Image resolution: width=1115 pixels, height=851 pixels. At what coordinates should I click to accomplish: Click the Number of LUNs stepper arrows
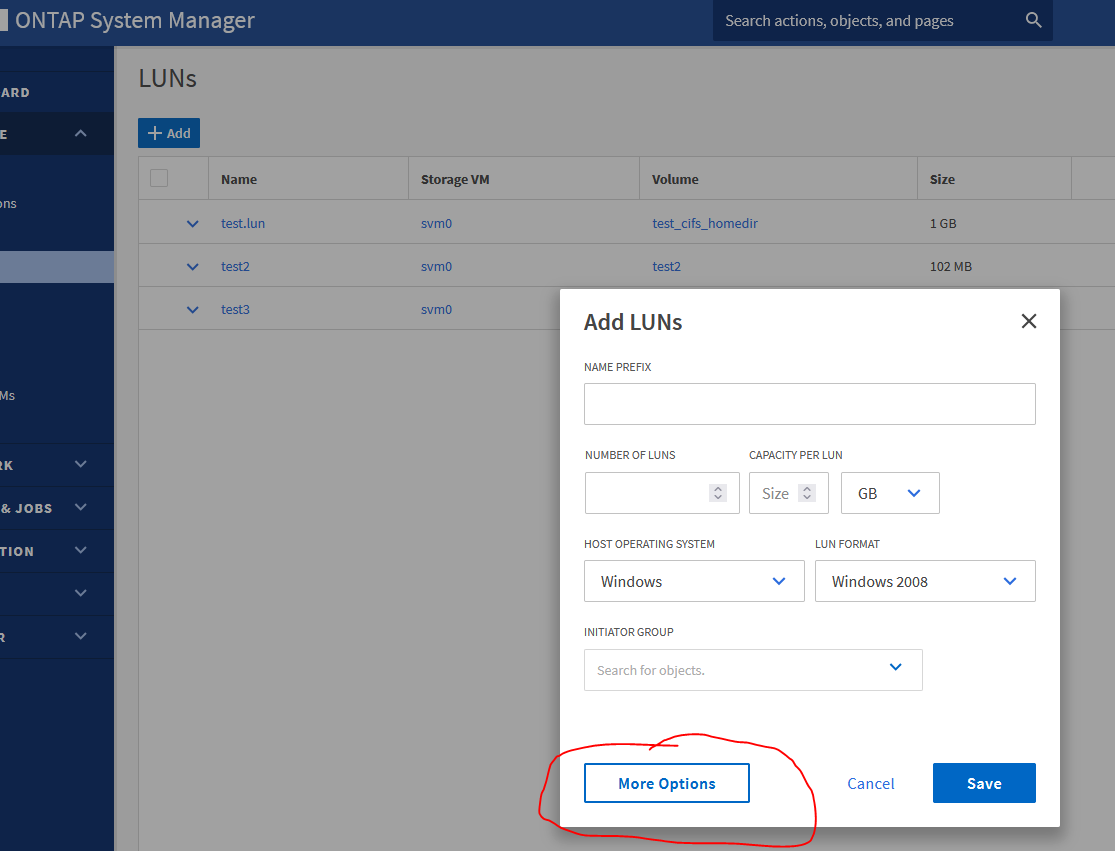coord(717,493)
